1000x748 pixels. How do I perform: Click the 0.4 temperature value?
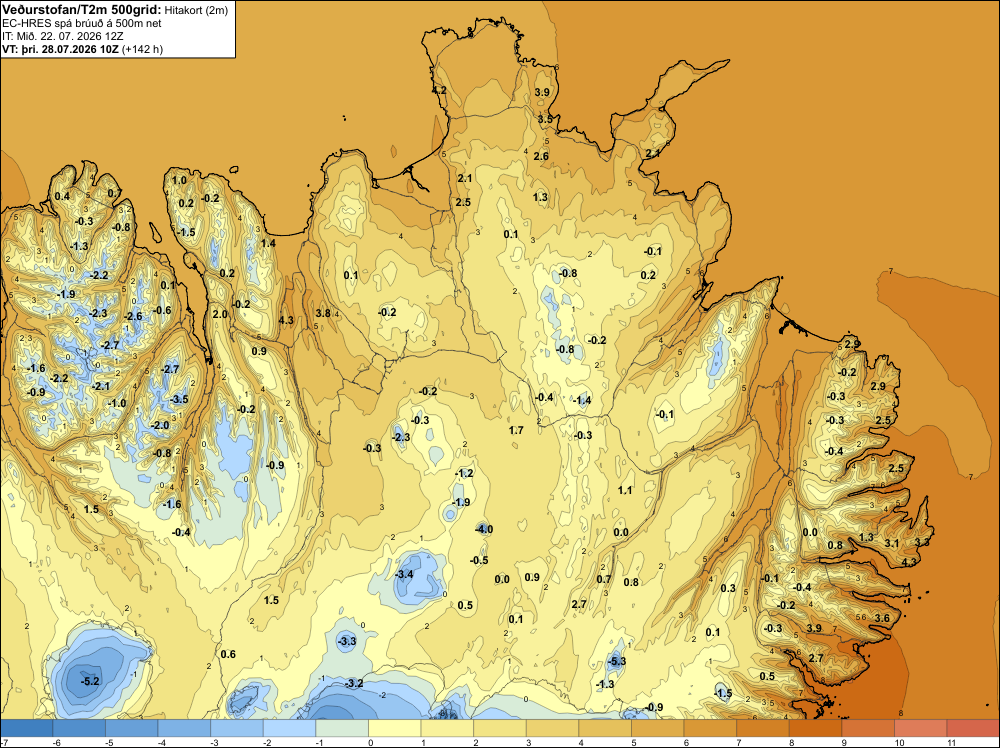(x=62, y=196)
